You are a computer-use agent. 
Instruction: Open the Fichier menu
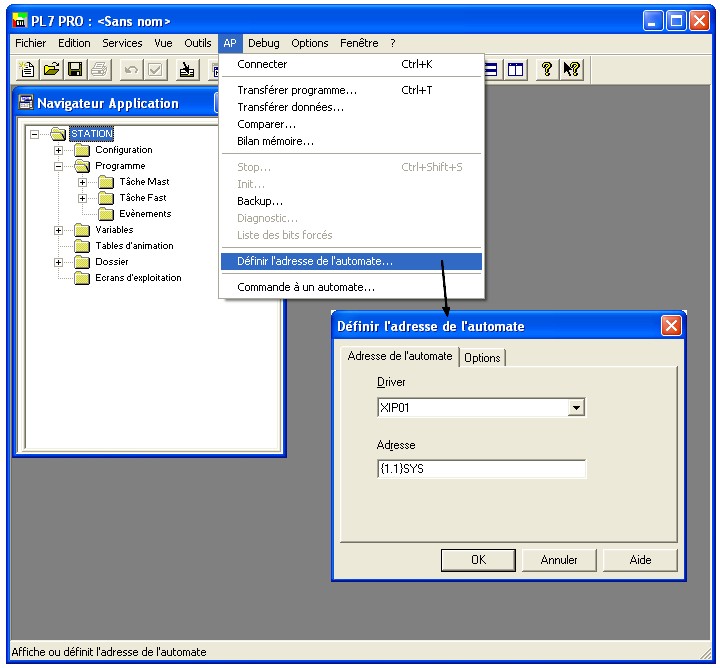tap(30, 43)
